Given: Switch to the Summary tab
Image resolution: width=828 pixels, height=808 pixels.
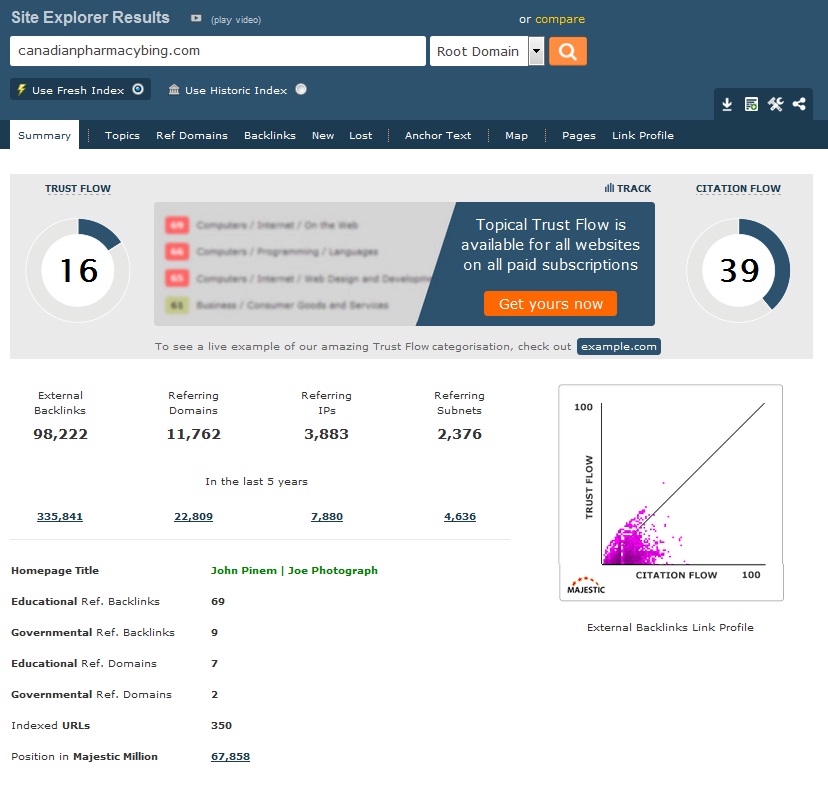Looking at the screenshot, I should pyautogui.click(x=44, y=135).
